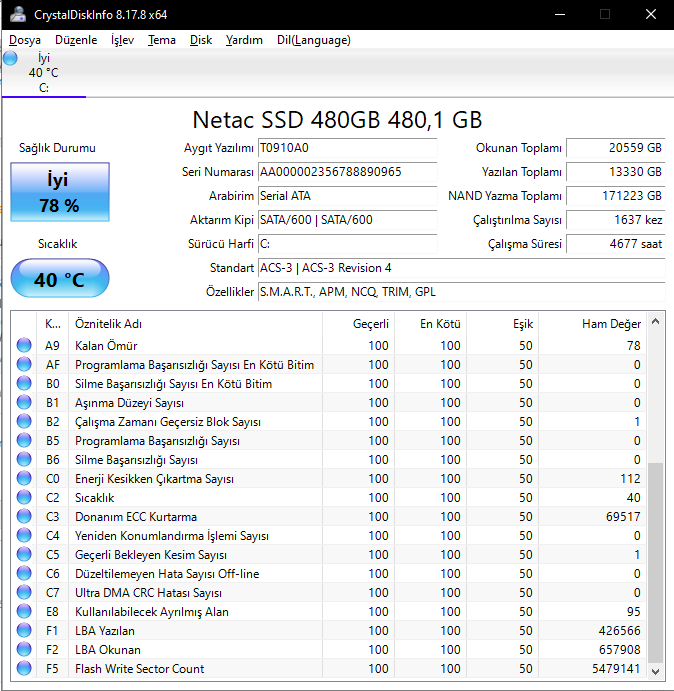Click the status orb beside Kalan Ömür
Image resolution: width=674 pixels, height=691 pixels.
click(25, 345)
